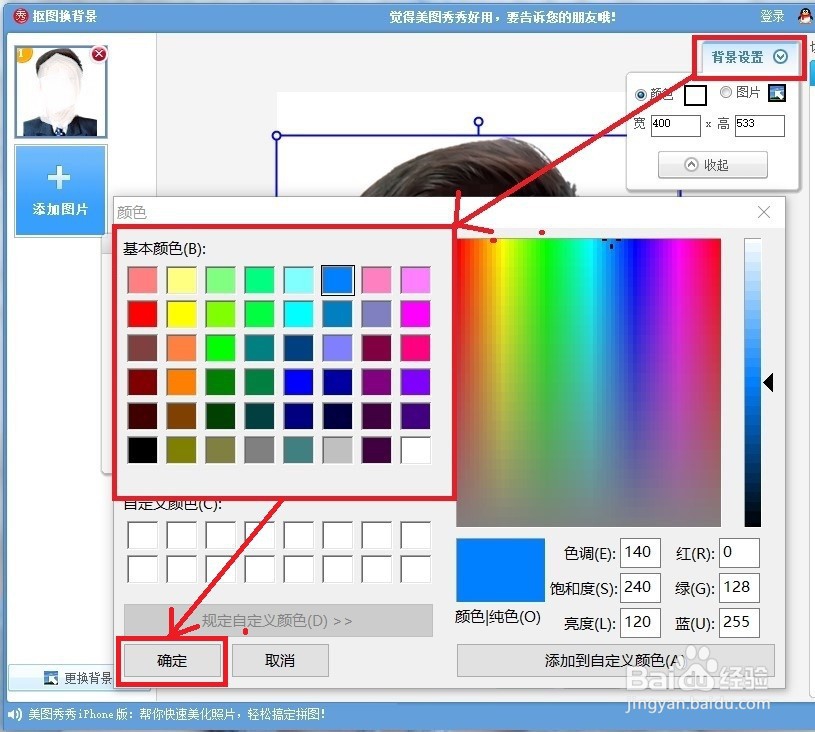Screen dimensions: 815x732
Task: Click 添加到自定义颜色(A) button
Action: [614, 660]
